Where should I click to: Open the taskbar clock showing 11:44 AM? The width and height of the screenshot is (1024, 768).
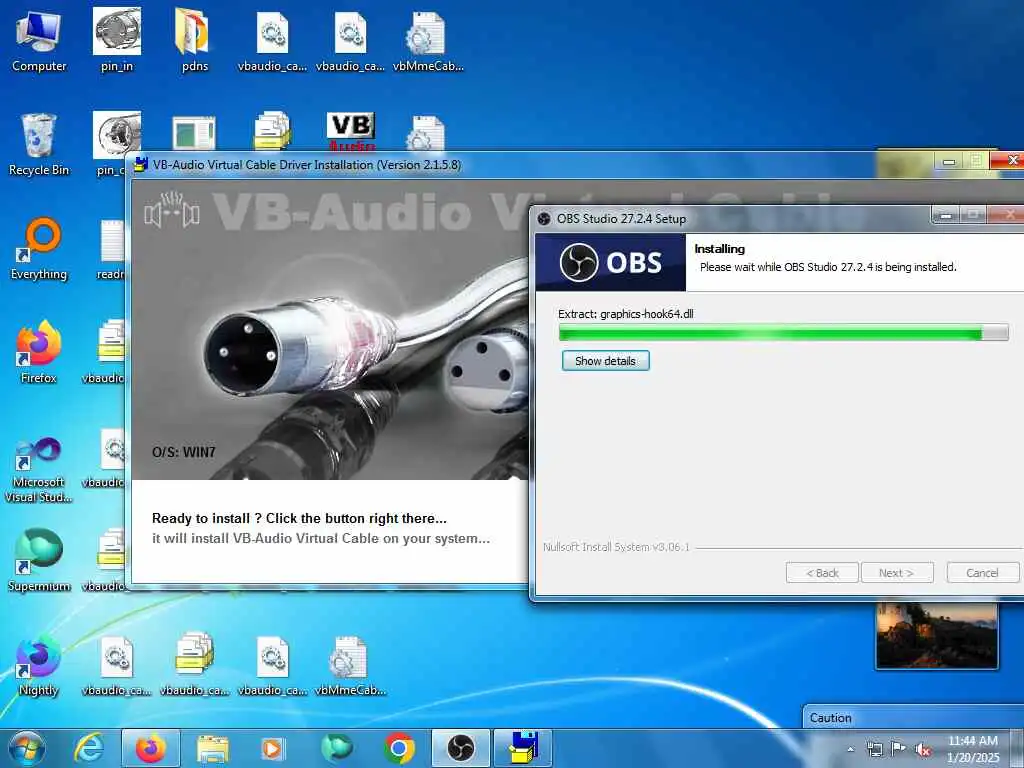[973, 749]
